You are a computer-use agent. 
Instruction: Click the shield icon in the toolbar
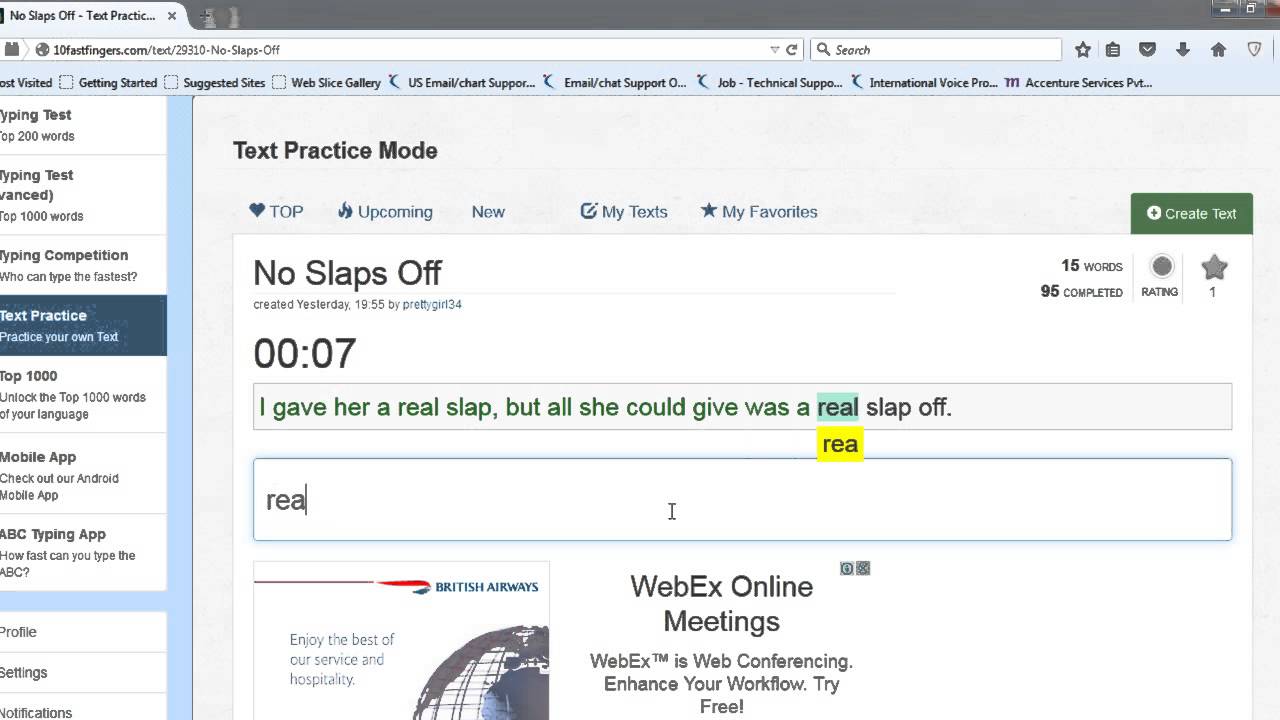(x=1254, y=50)
